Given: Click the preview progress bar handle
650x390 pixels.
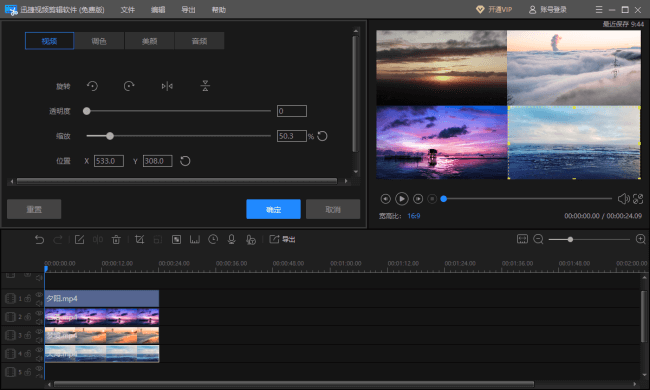Looking at the screenshot, I should tap(444, 199).
